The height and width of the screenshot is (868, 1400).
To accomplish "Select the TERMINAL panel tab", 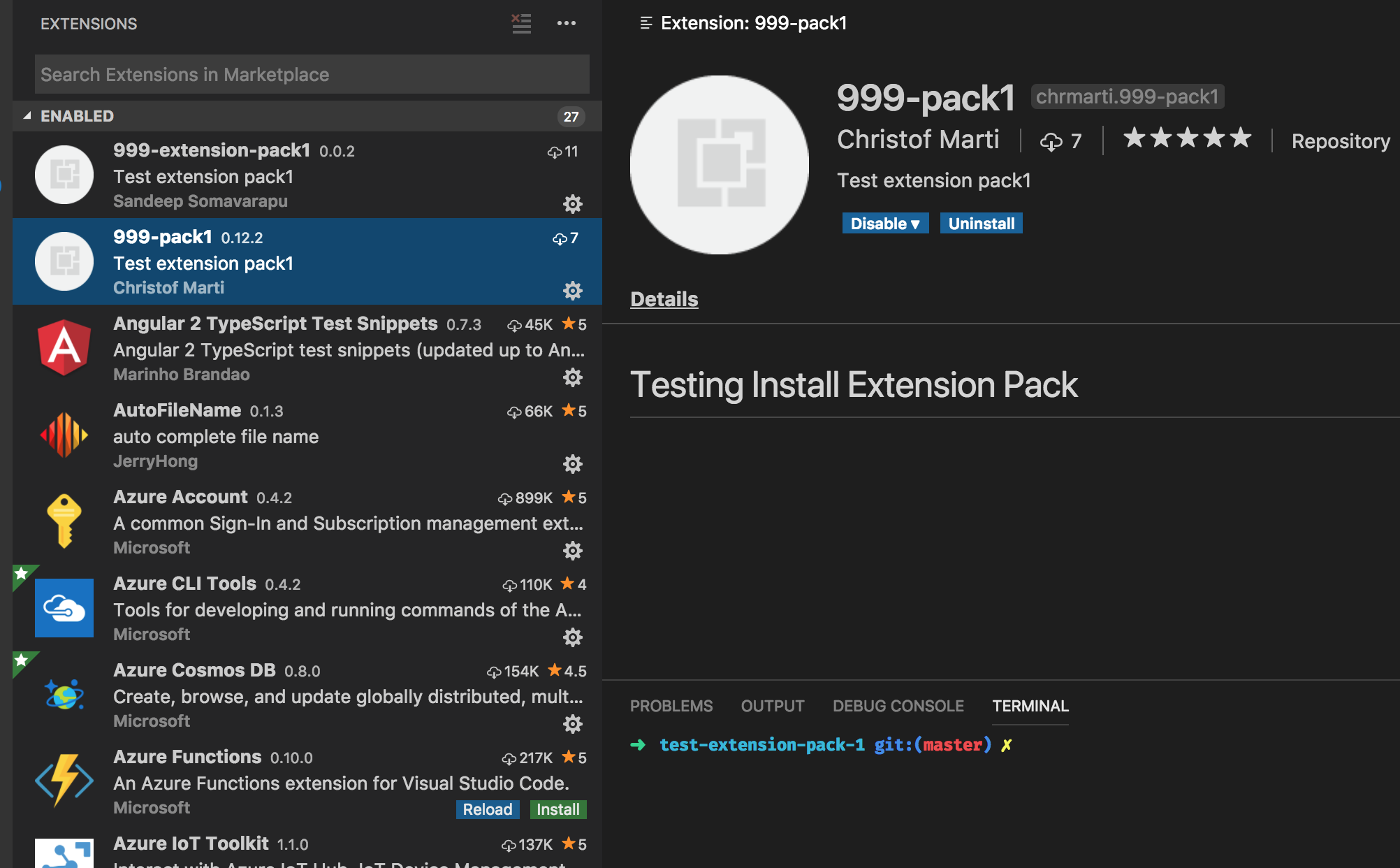I will pos(1030,706).
